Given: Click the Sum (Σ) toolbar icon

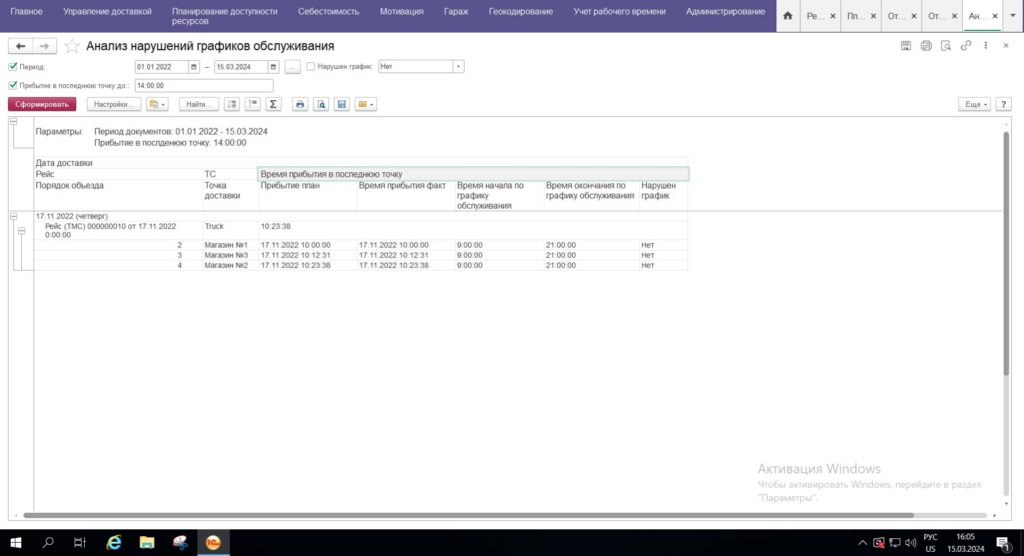Looking at the screenshot, I should (272, 104).
